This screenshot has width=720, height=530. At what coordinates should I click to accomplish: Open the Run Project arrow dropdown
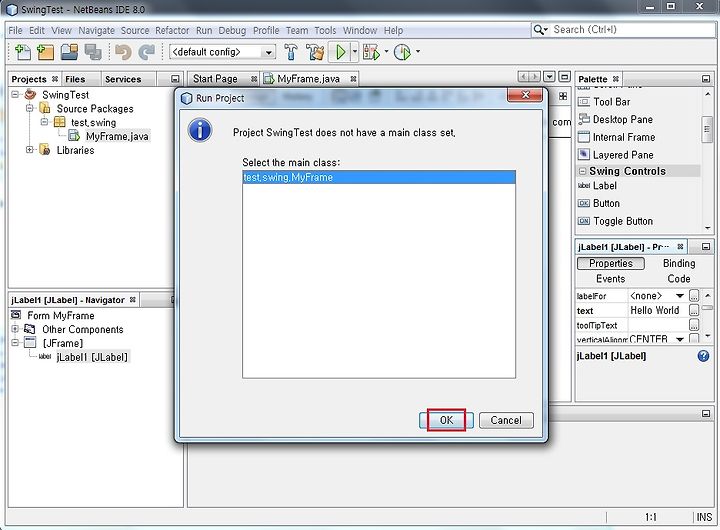tap(354, 51)
